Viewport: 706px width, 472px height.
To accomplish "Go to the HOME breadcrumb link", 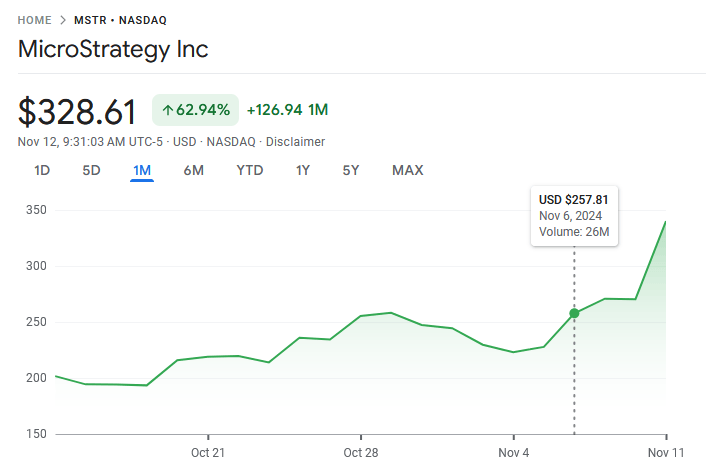I will 38,20.
